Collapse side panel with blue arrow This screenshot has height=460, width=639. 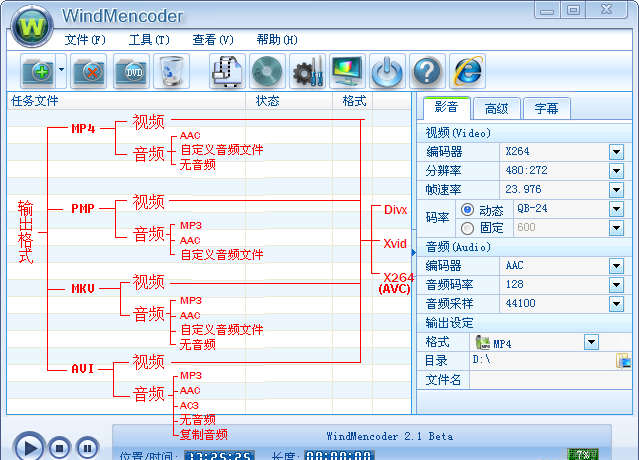click(x=414, y=253)
